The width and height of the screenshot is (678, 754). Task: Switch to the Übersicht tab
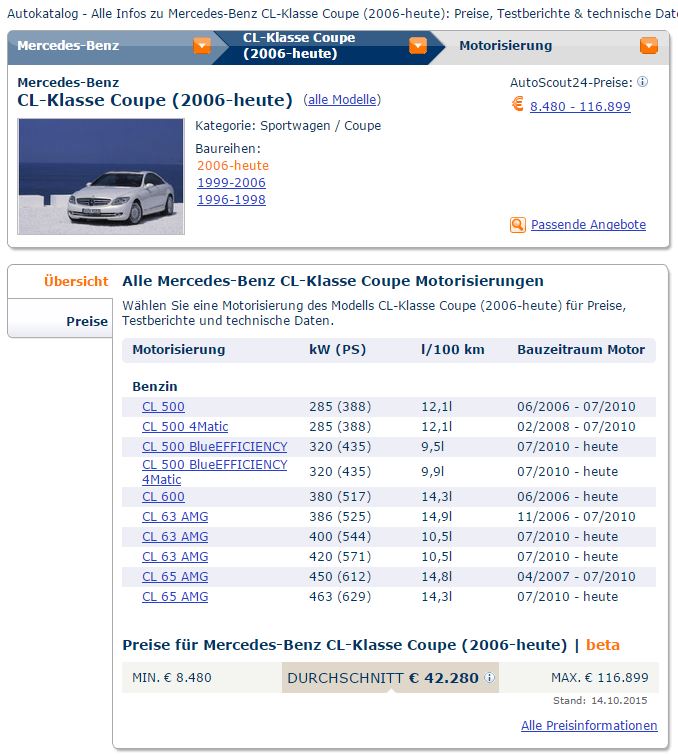tap(76, 281)
